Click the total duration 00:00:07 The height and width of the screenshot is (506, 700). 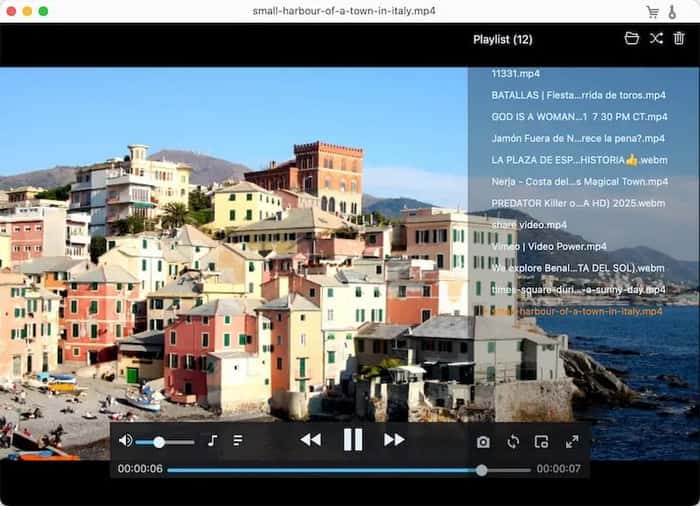pyautogui.click(x=558, y=468)
